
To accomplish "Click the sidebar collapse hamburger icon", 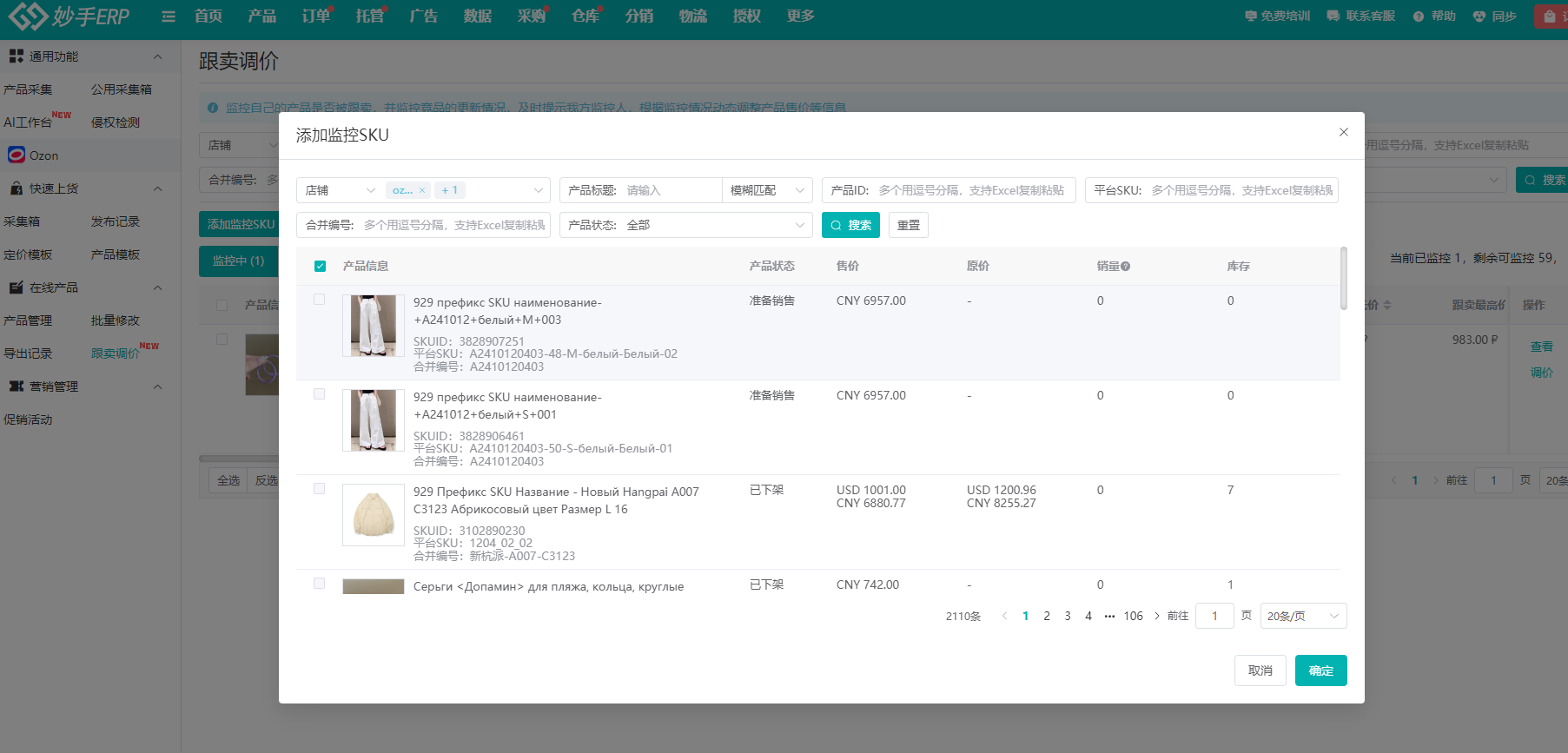I will [x=169, y=17].
